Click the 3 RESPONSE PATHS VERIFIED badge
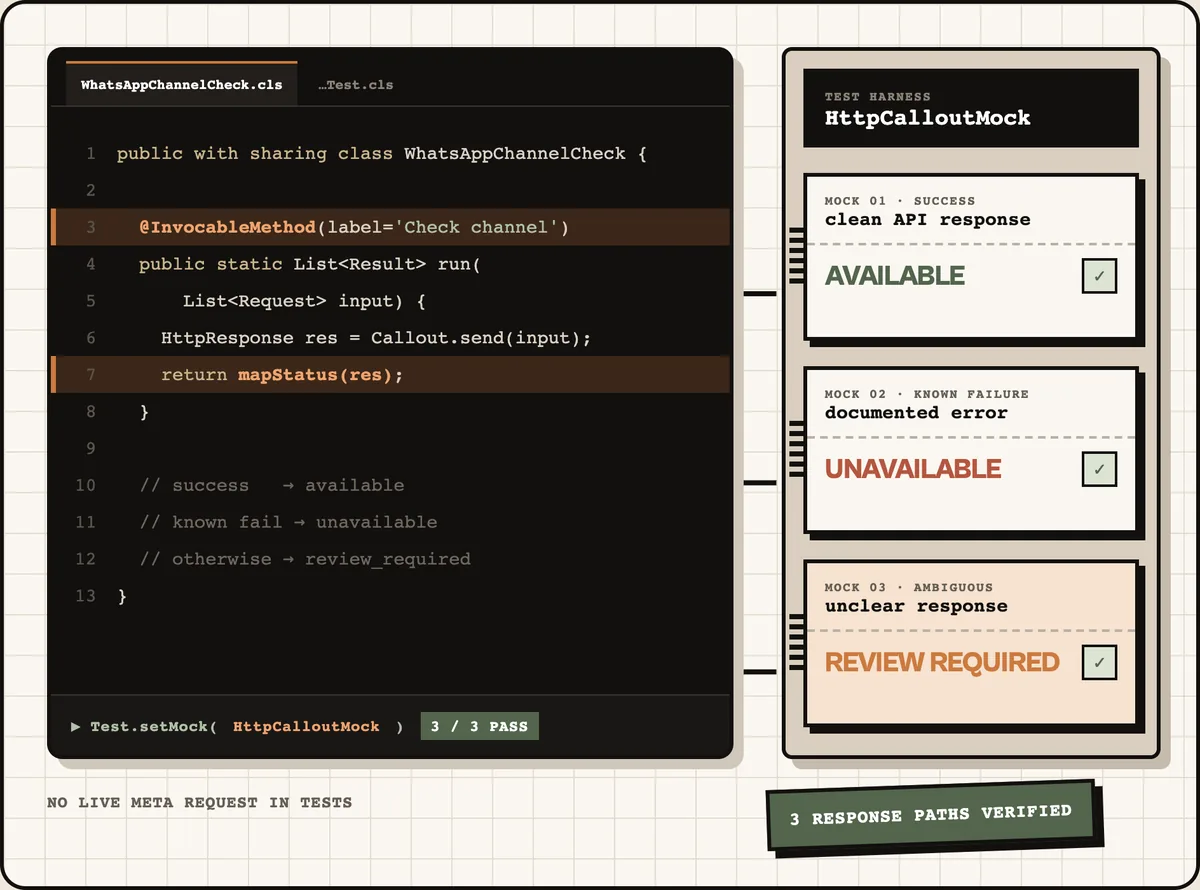 931,816
